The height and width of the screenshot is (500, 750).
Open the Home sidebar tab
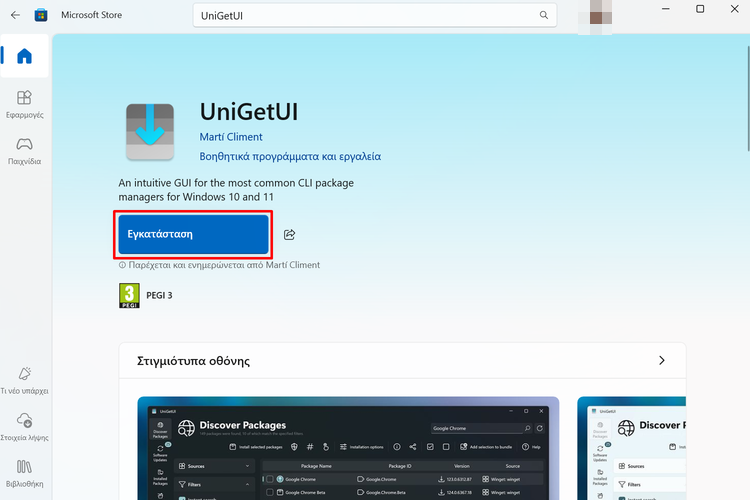(24, 56)
